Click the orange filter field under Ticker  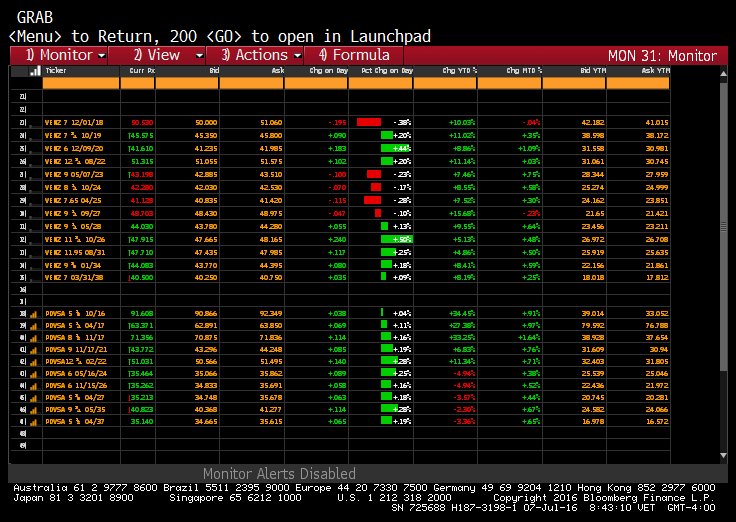[81, 83]
